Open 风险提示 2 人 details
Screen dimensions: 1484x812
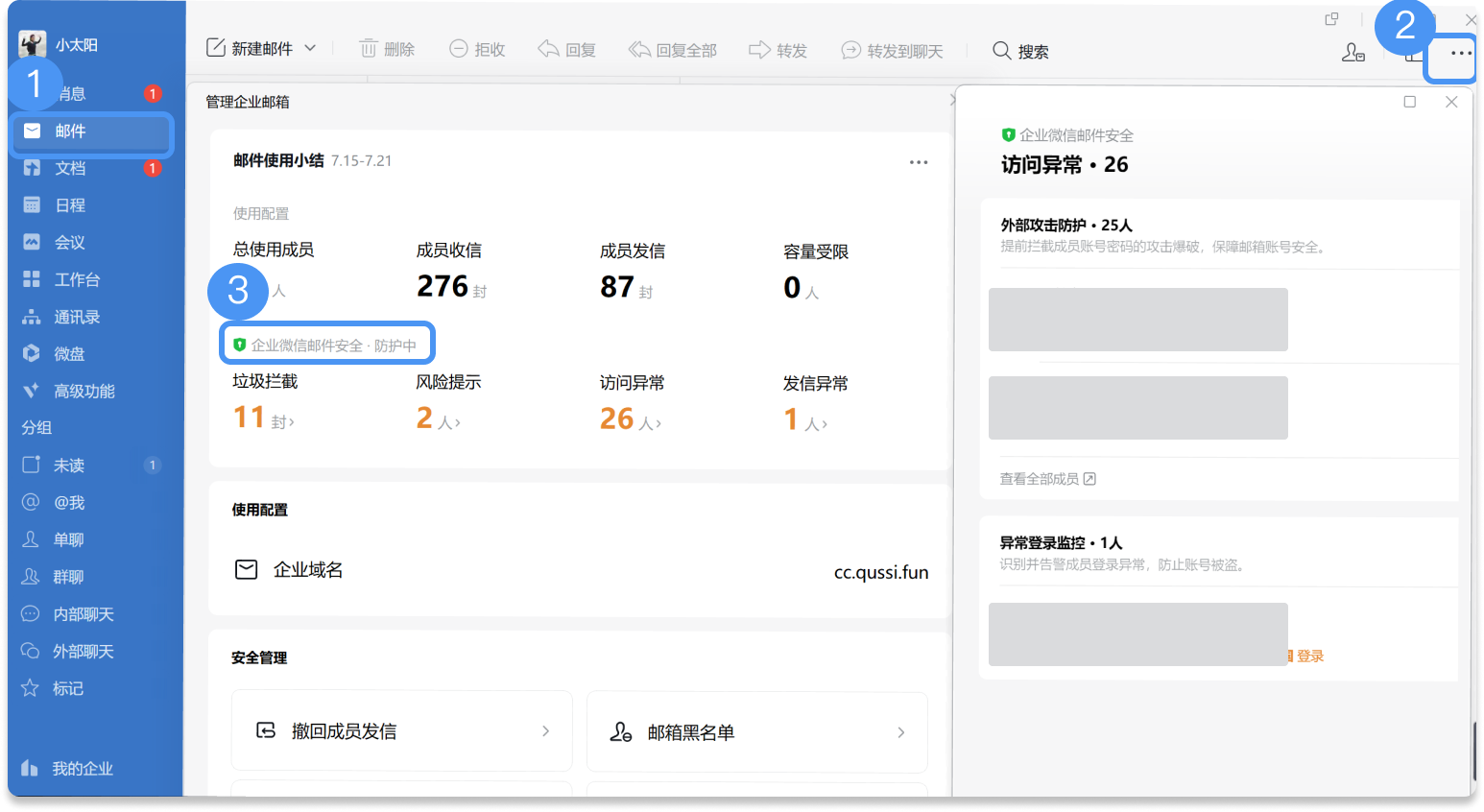(x=439, y=418)
